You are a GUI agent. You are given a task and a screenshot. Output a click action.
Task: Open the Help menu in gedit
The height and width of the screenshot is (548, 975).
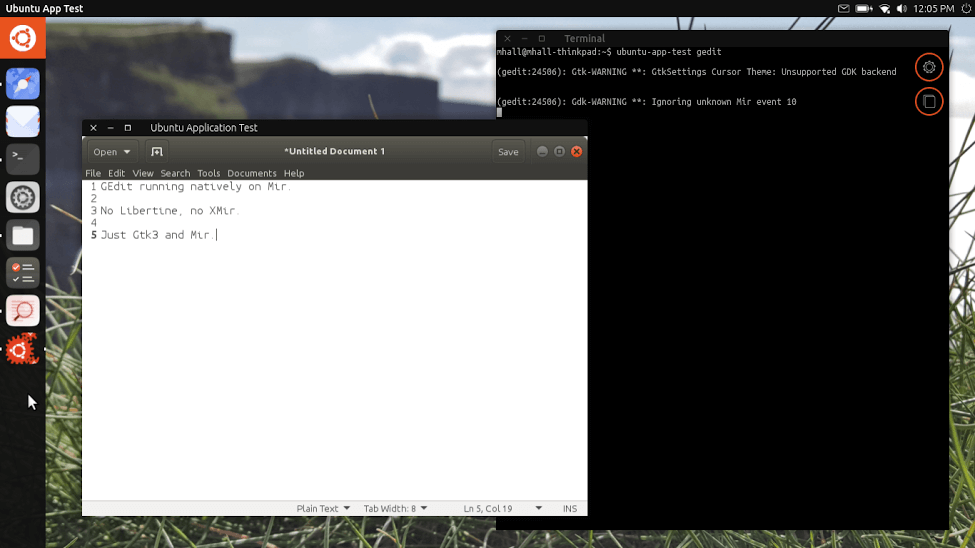294,173
